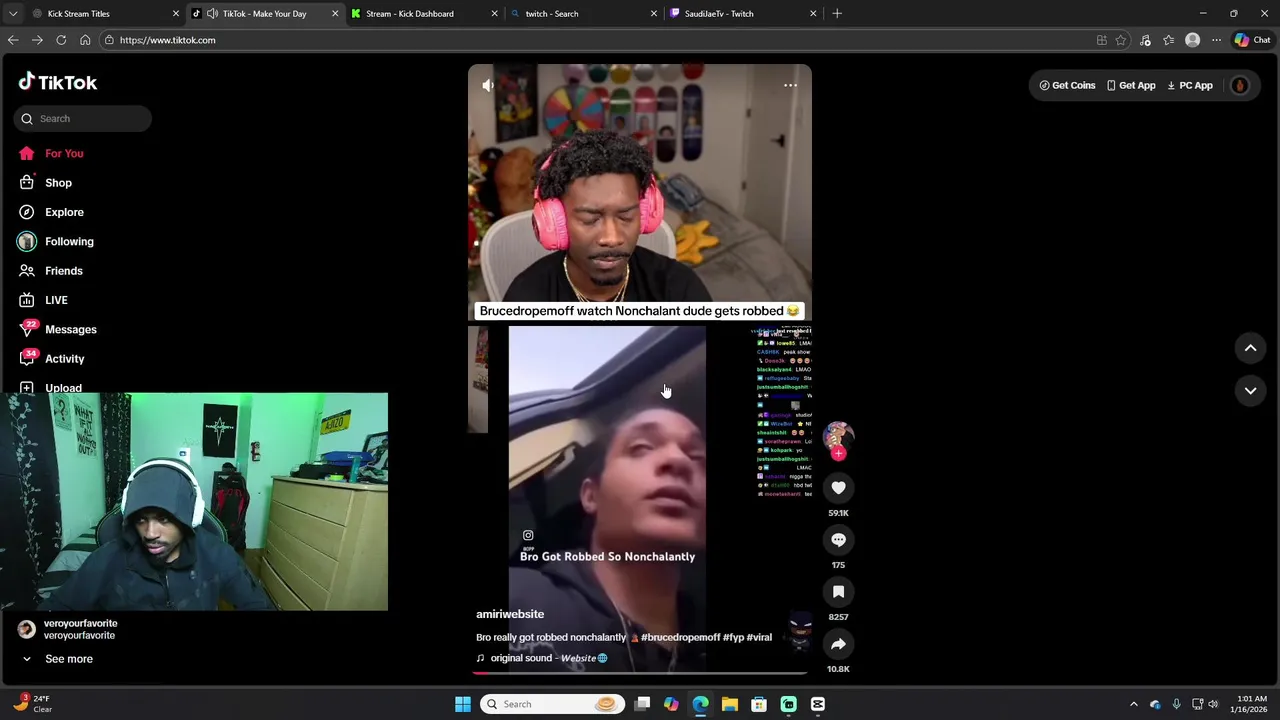1280x720 pixels.
Task: Open volume control in system tray
Action: click(x=1213, y=704)
